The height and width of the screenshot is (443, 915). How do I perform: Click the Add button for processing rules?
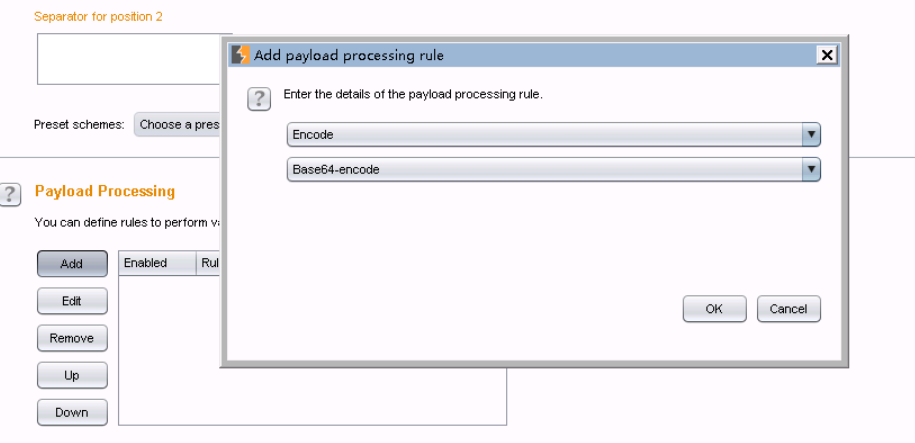(72, 264)
